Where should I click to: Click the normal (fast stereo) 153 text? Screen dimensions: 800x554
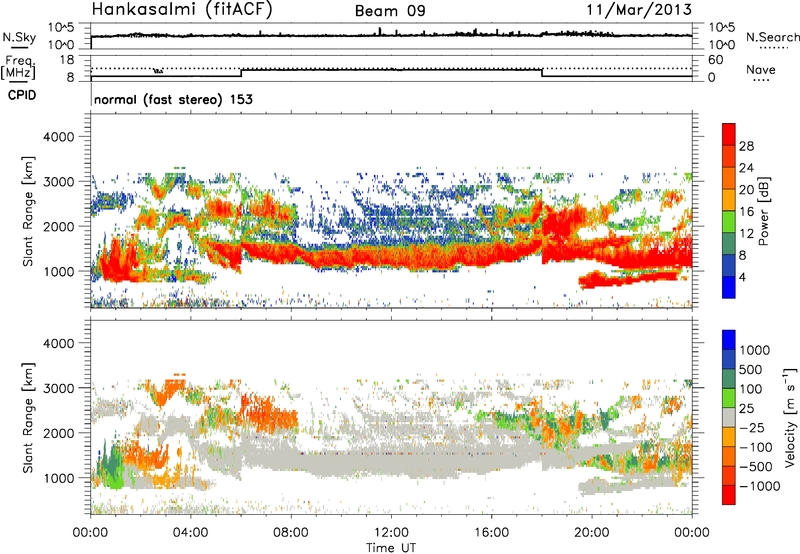click(x=173, y=99)
